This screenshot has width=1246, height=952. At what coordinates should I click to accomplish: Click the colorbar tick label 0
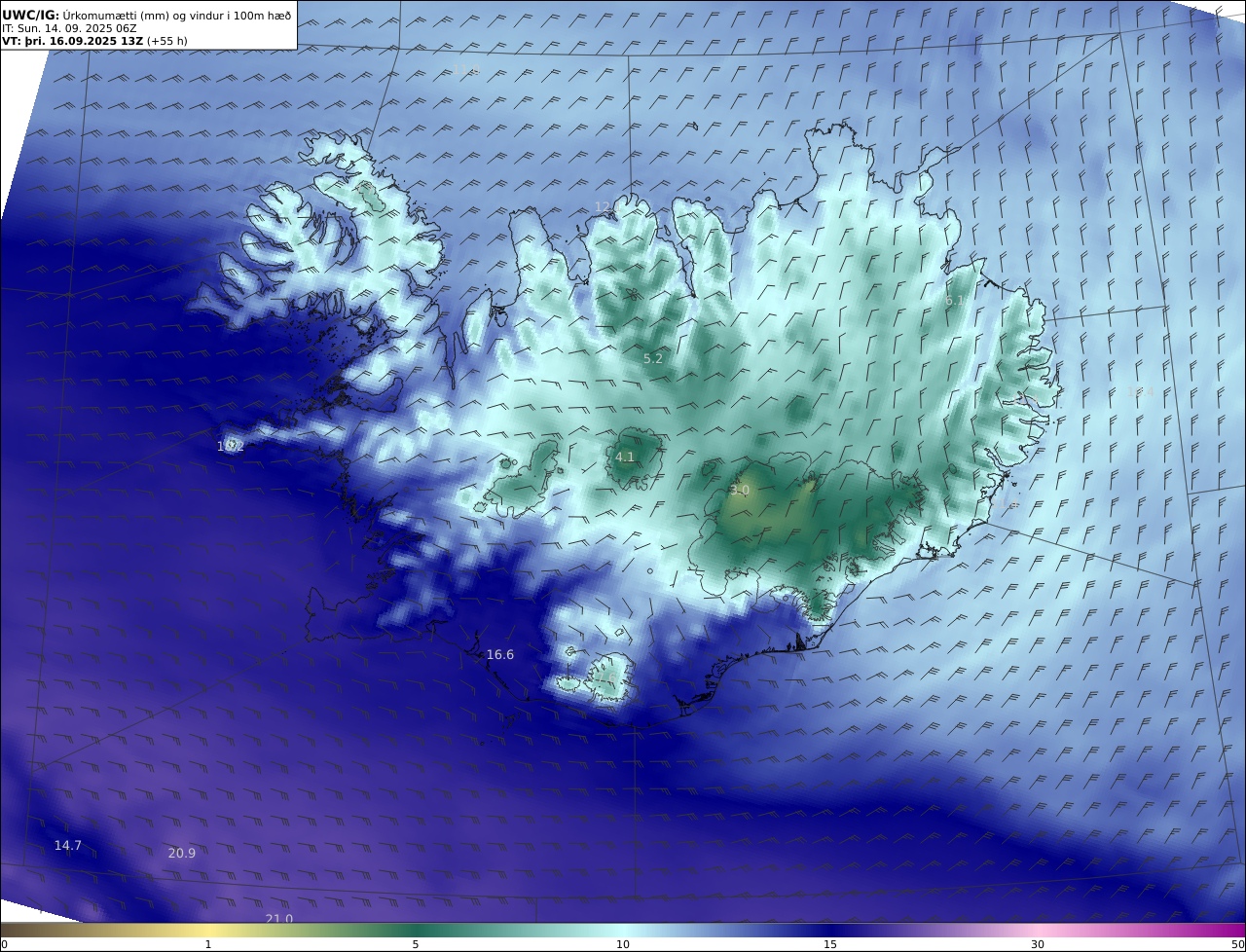pos(4,944)
